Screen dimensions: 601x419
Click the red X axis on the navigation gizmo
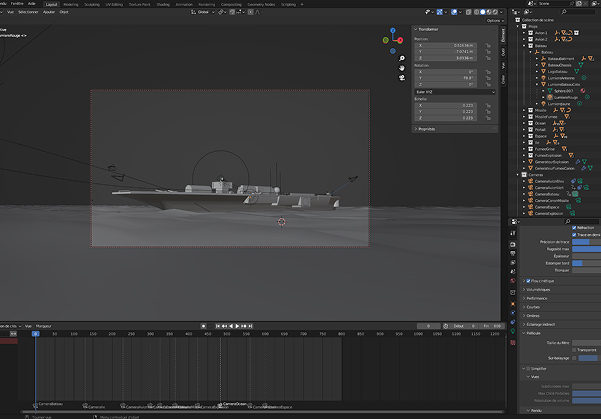tap(400, 40)
